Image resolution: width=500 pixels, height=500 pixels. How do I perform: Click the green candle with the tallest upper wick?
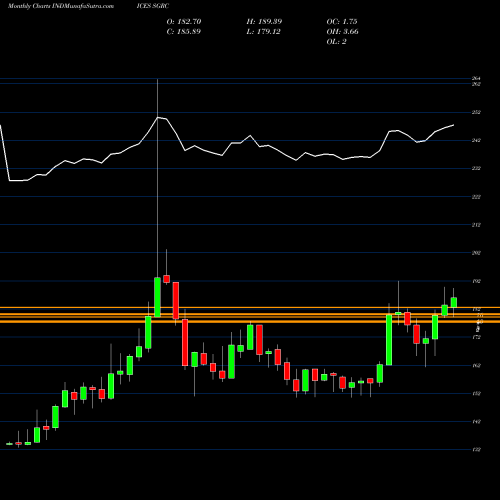click(157, 297)
